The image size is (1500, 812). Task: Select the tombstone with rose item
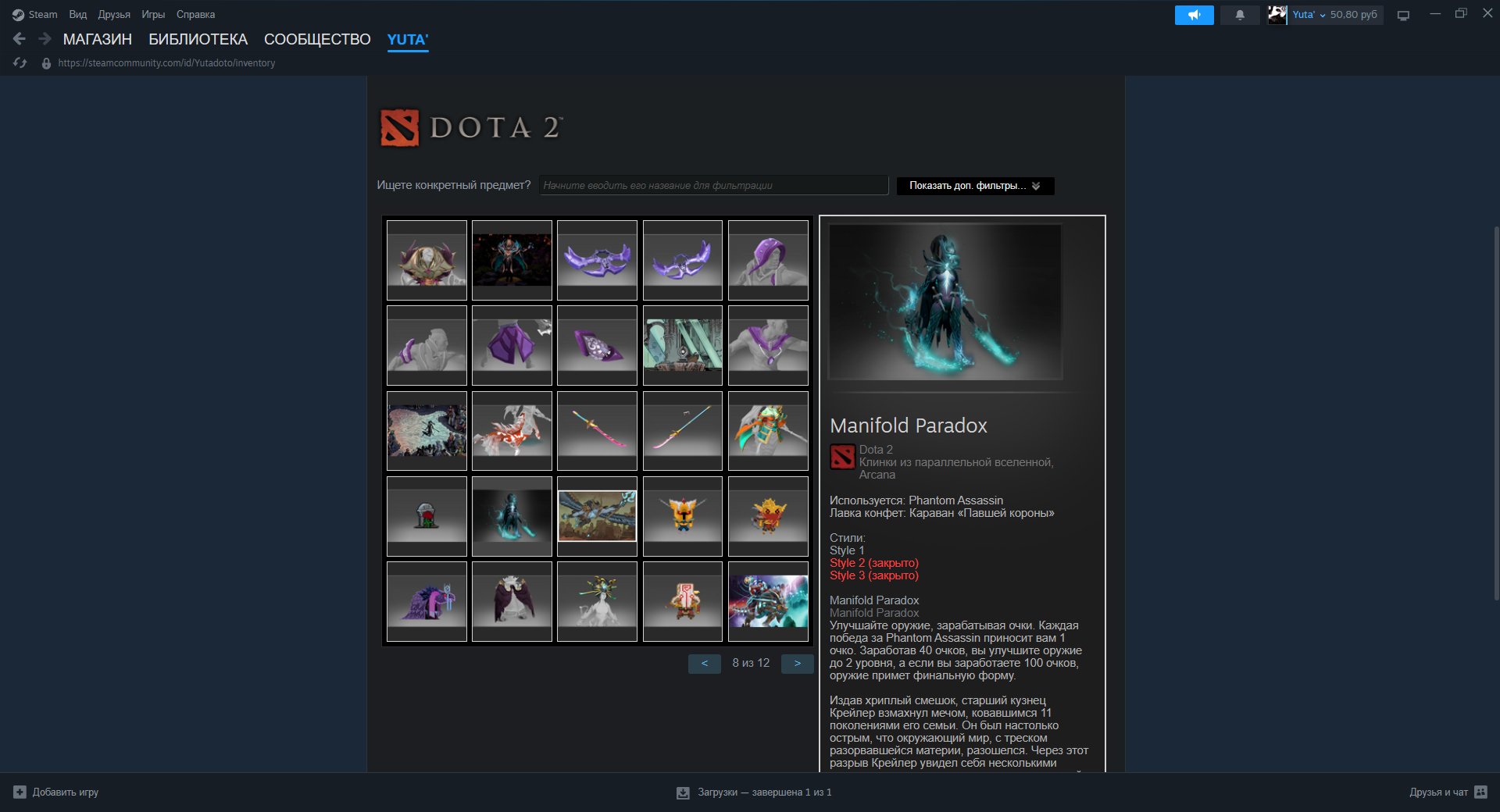coord(427,516)
